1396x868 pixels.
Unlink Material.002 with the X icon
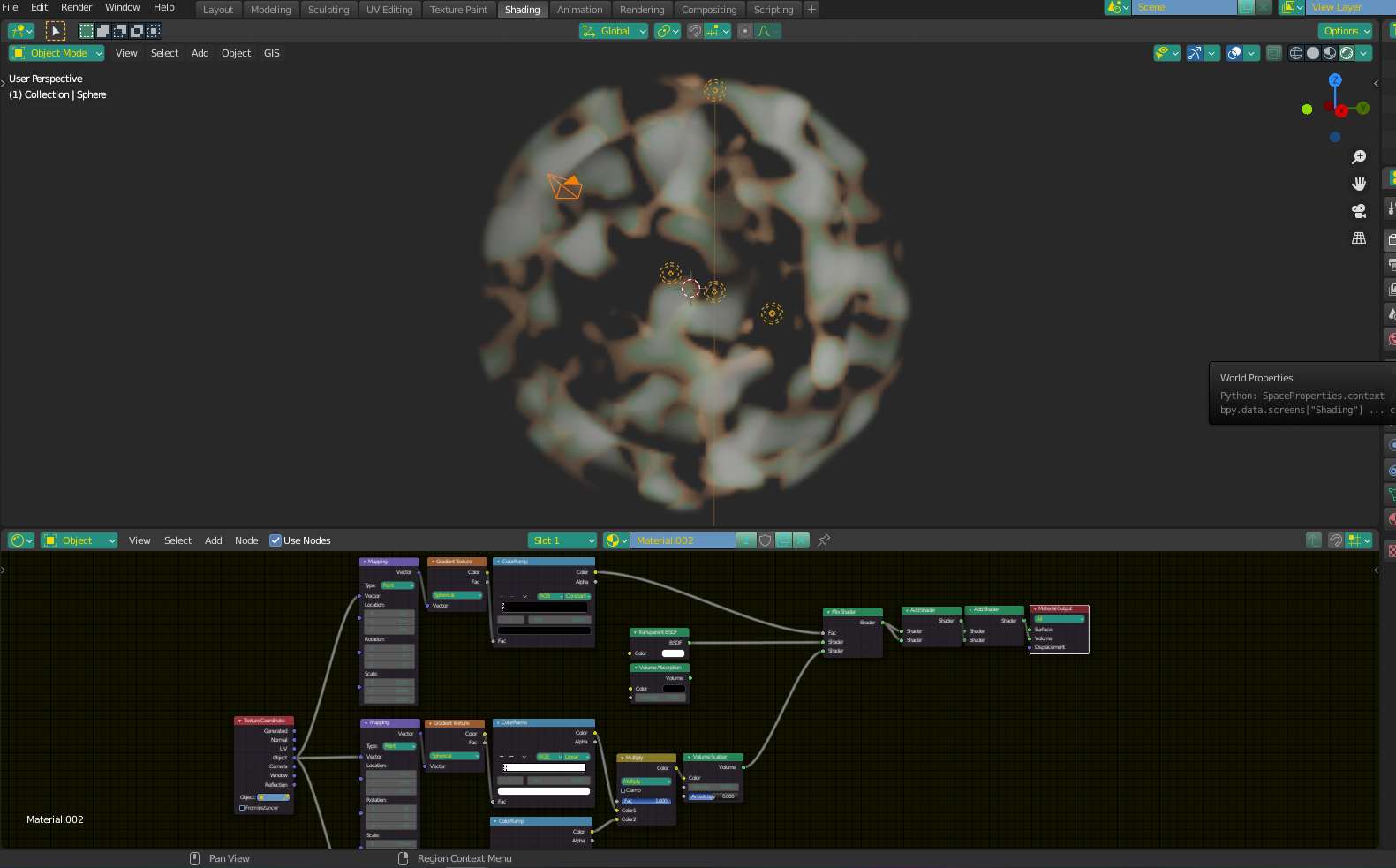coord(801,540)
